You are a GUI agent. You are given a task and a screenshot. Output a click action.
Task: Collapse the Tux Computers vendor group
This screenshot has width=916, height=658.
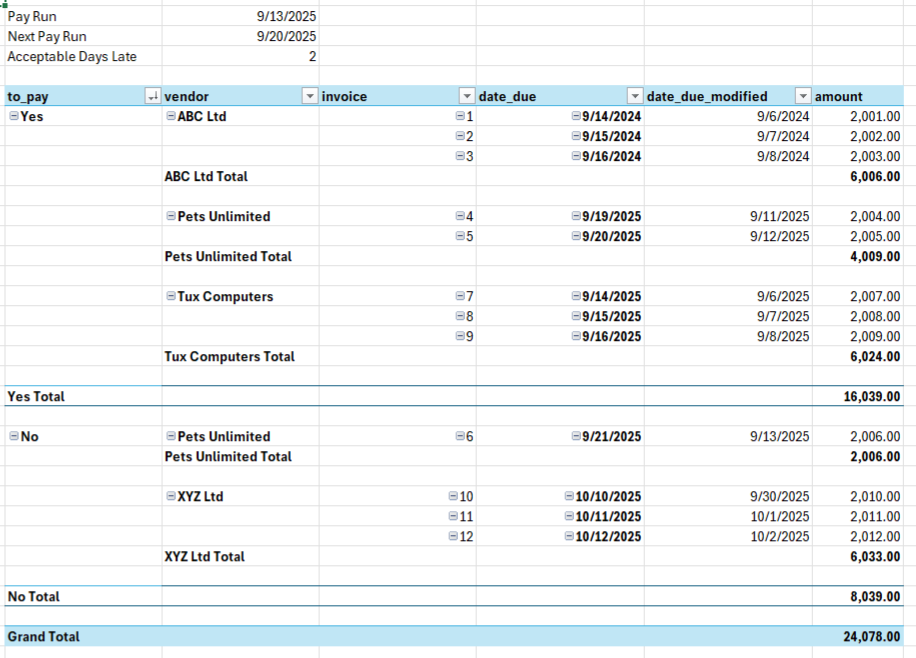click(x=171, y=296)
